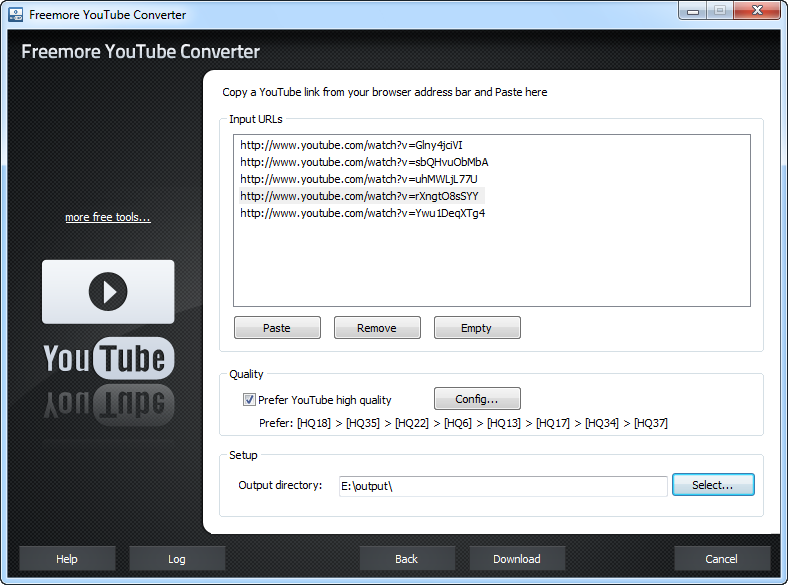Image resolution: width=788 pixels, height=585 pixels.
Task: Click Select to choose output directory
Action: pyautogui.click(x=713, y=485)
